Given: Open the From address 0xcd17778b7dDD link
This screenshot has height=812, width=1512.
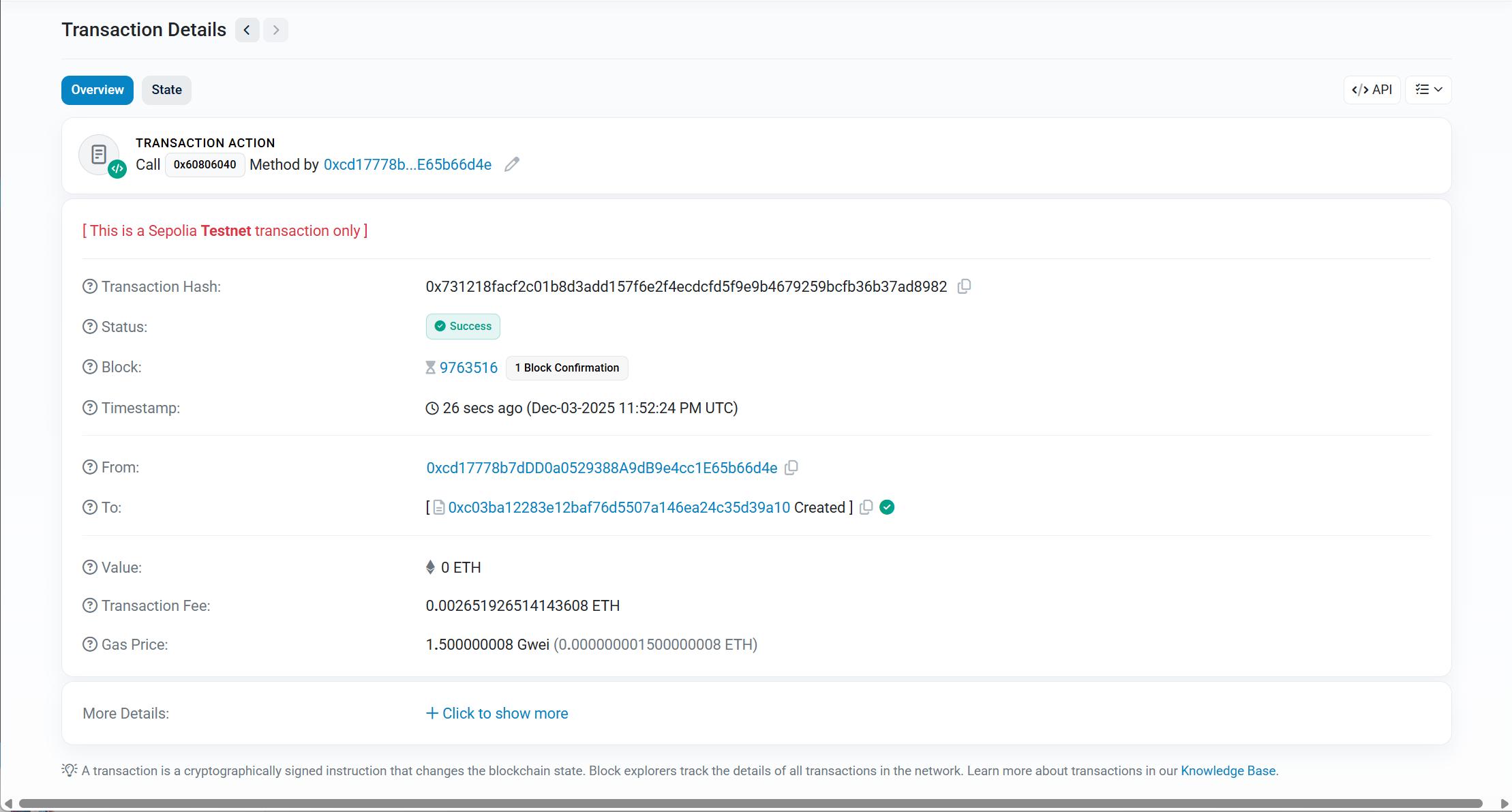Looking at the screenshot, I should point(601,468).
